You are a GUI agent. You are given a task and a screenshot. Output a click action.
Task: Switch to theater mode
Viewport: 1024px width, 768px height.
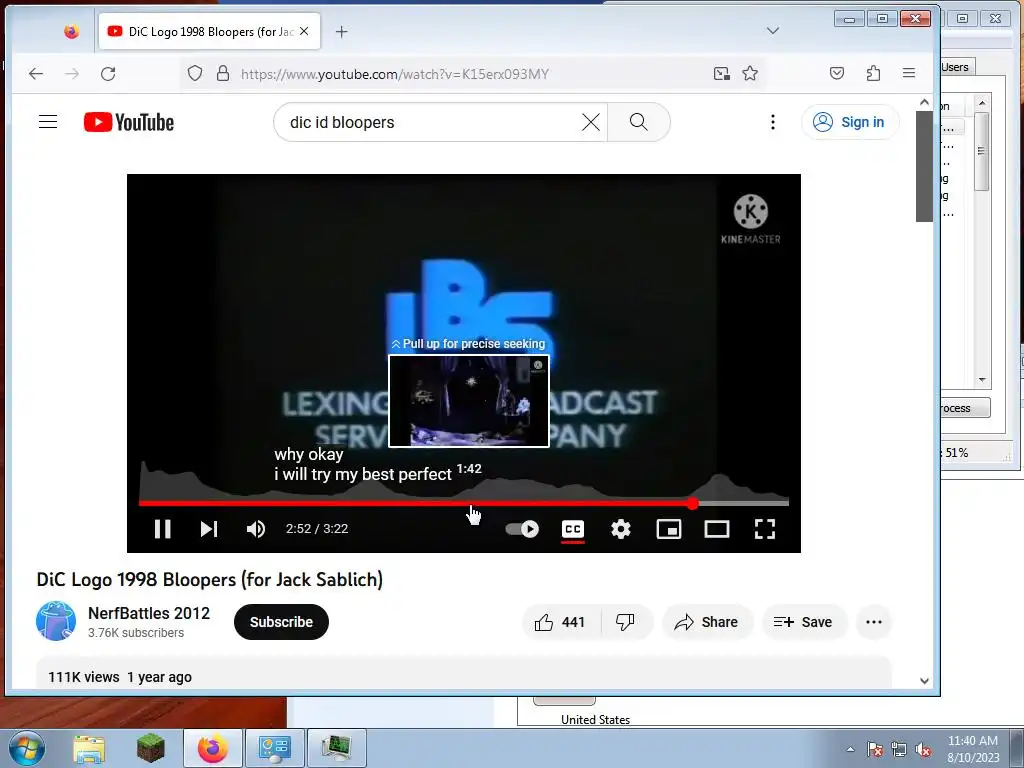click(716, 528)
